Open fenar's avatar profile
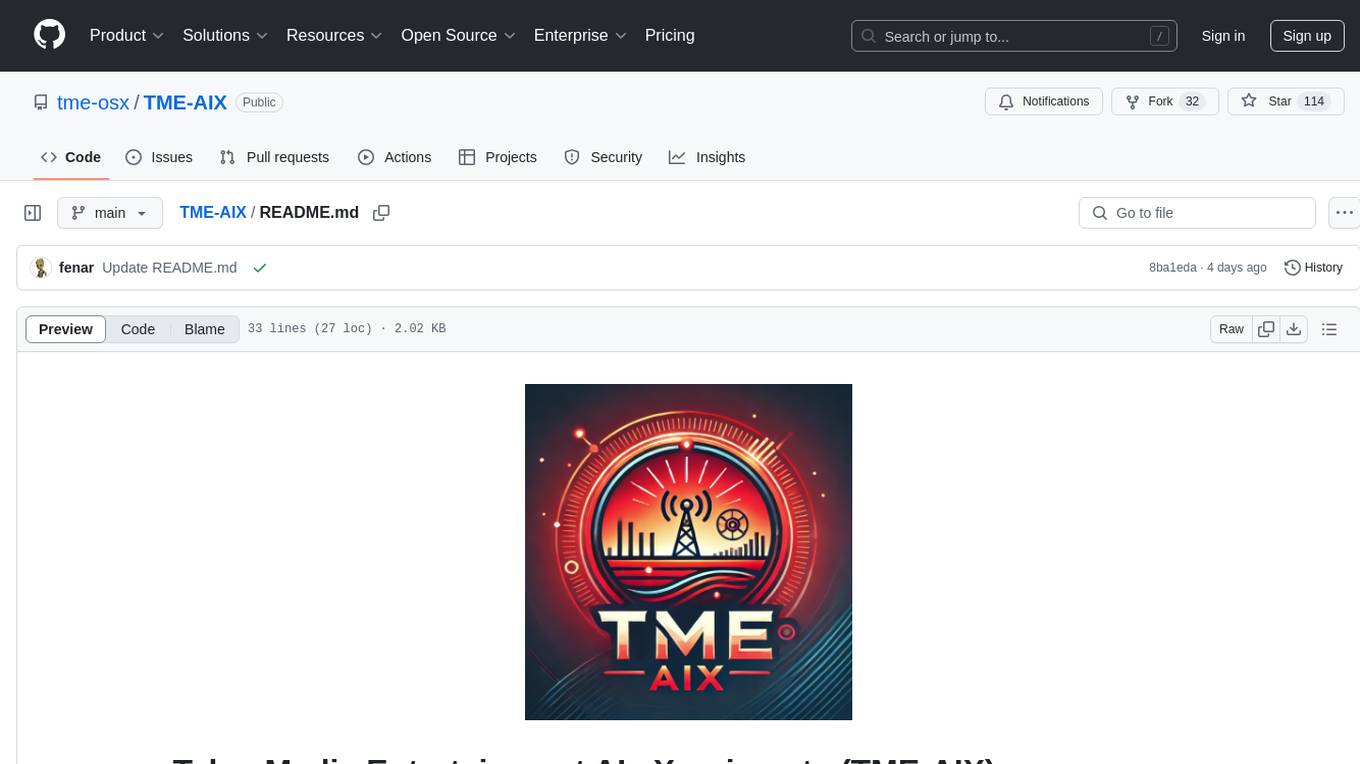Screen dimensions: 1360x764 point(41,267)
